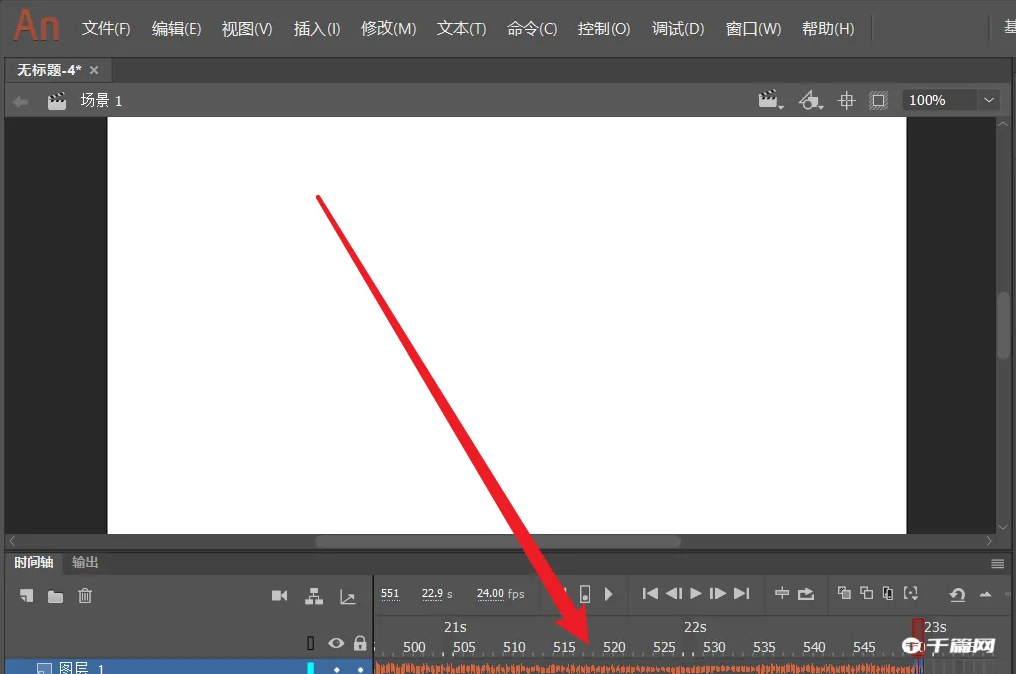Open the edit symbols dropdown

(810, 100)
